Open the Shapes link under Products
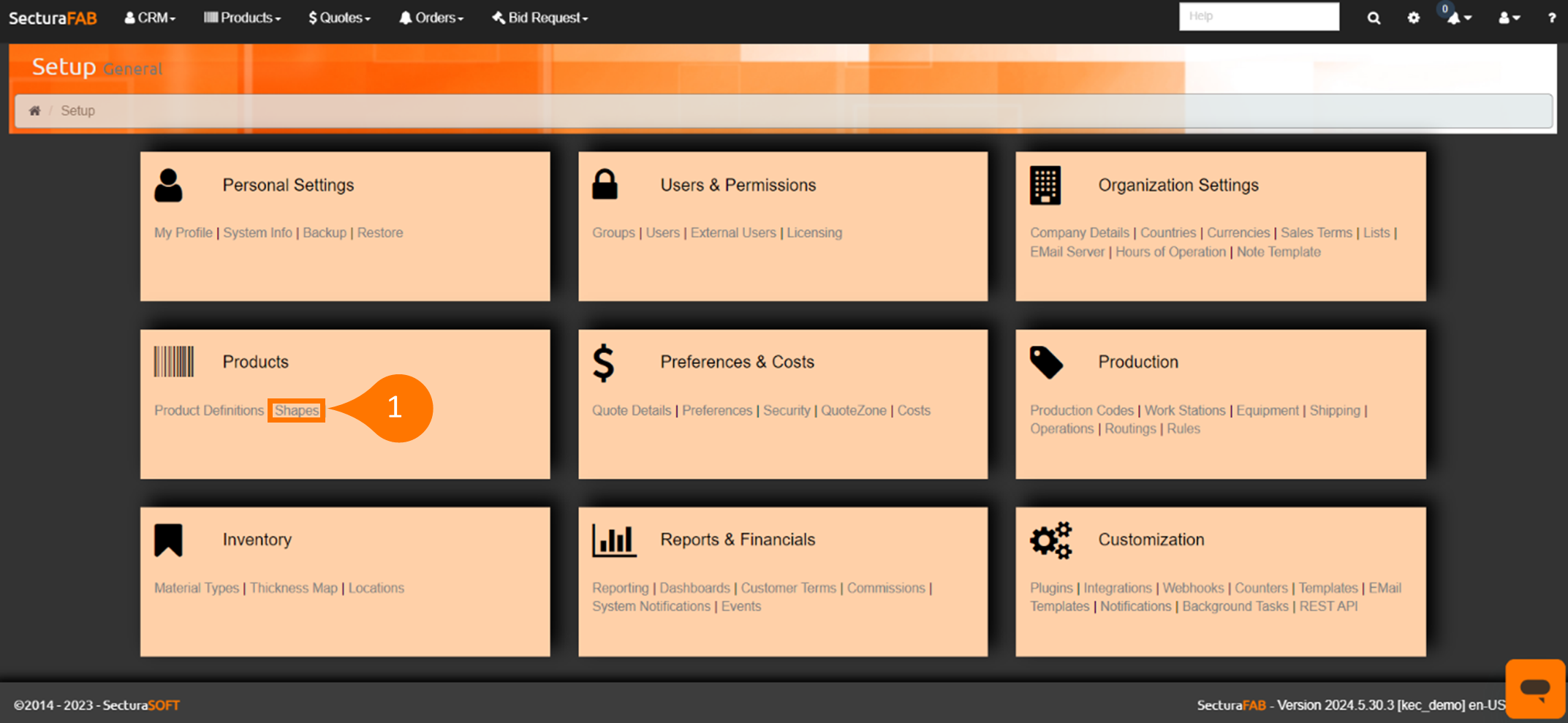The height and width of the screenshot is (723, 1568). coord(297,411)
